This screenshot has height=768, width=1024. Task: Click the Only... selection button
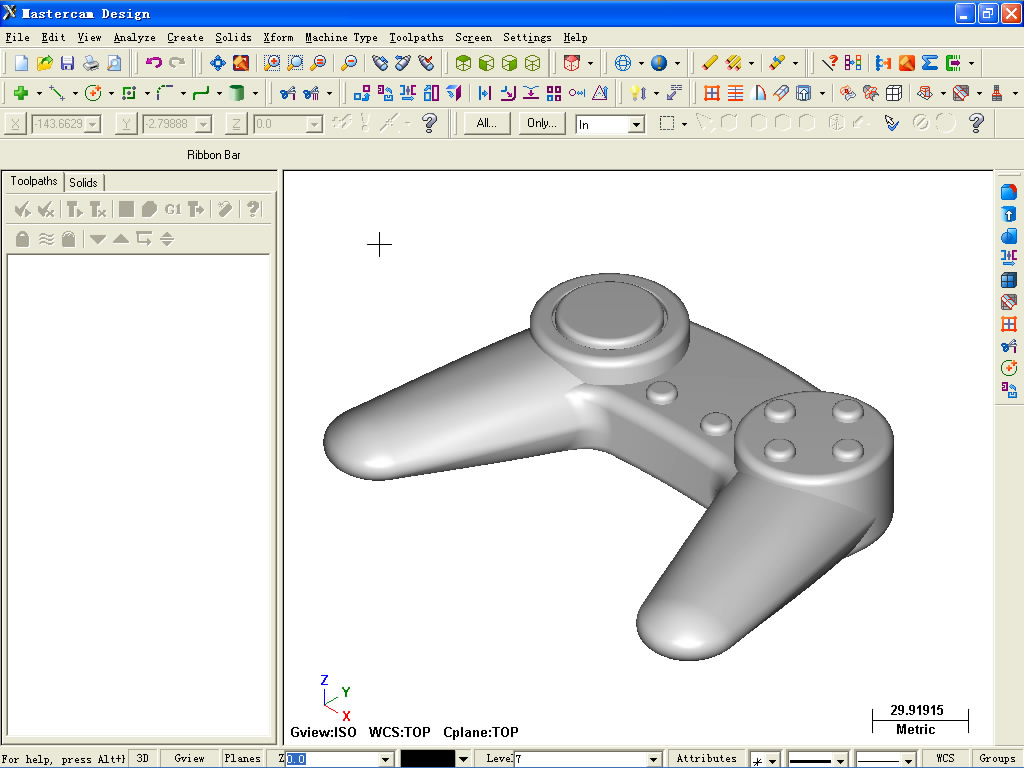[541, 123]
